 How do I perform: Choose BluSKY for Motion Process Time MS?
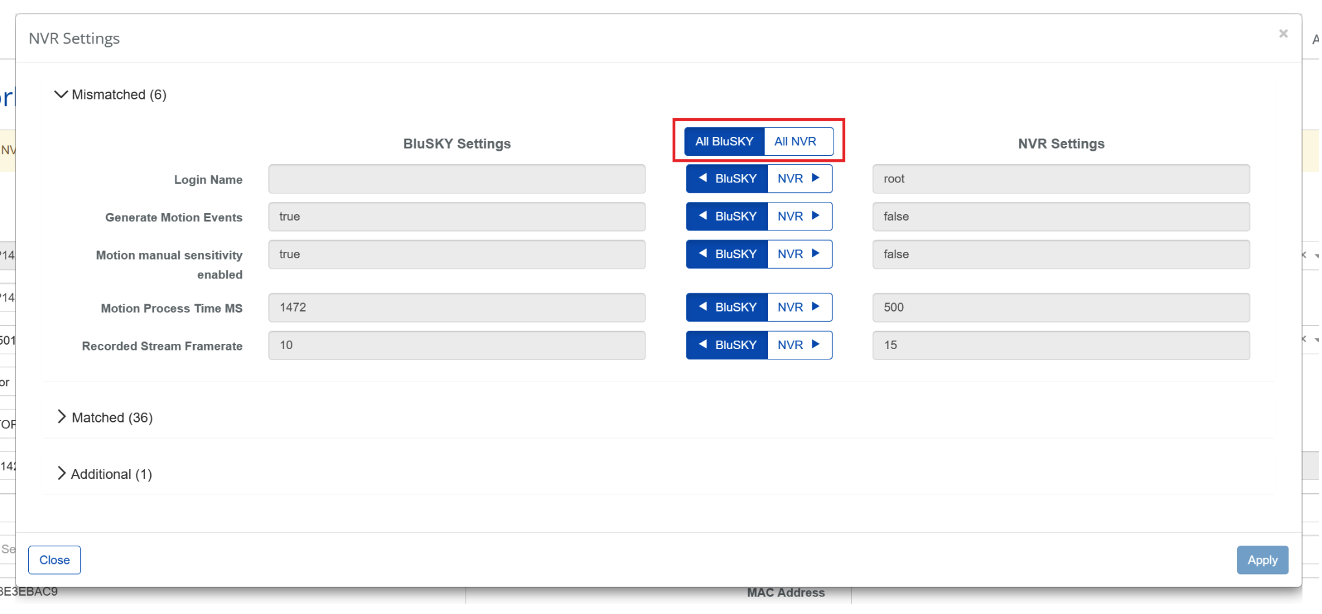click(x=727, y=308)
